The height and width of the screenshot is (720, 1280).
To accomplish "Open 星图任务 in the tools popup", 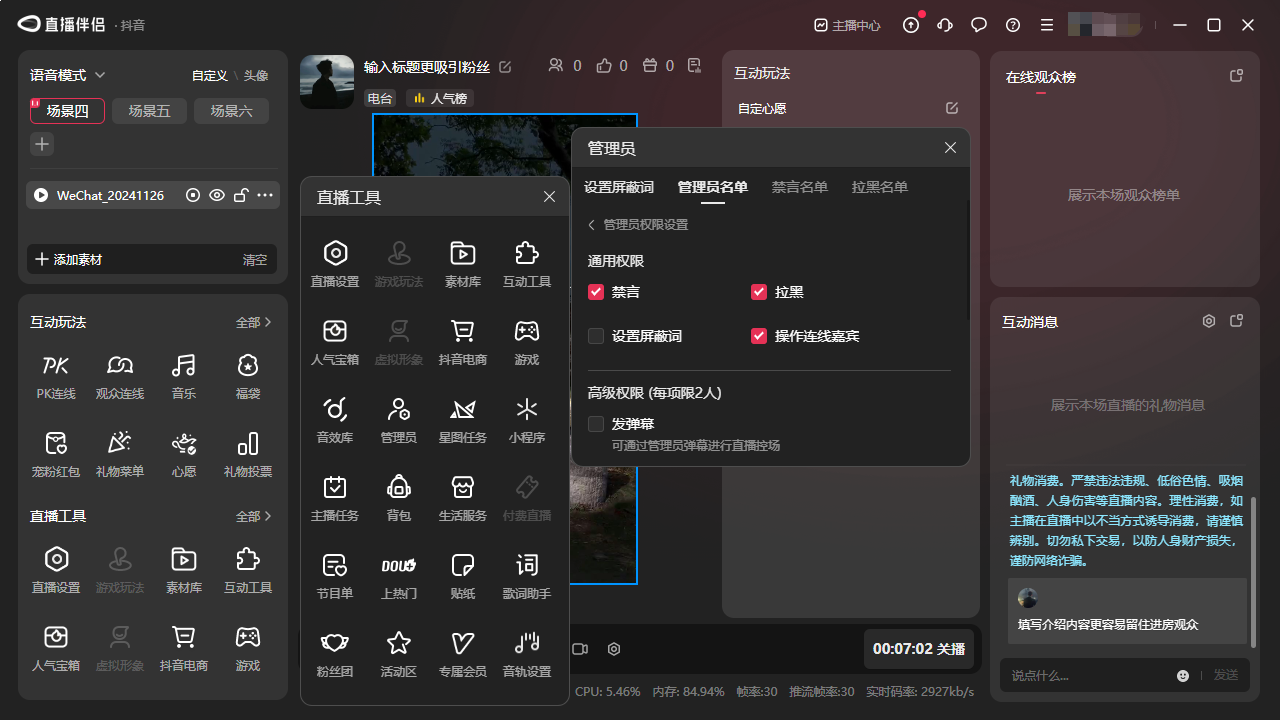I will pyautogui.click(x=463, y=420).
